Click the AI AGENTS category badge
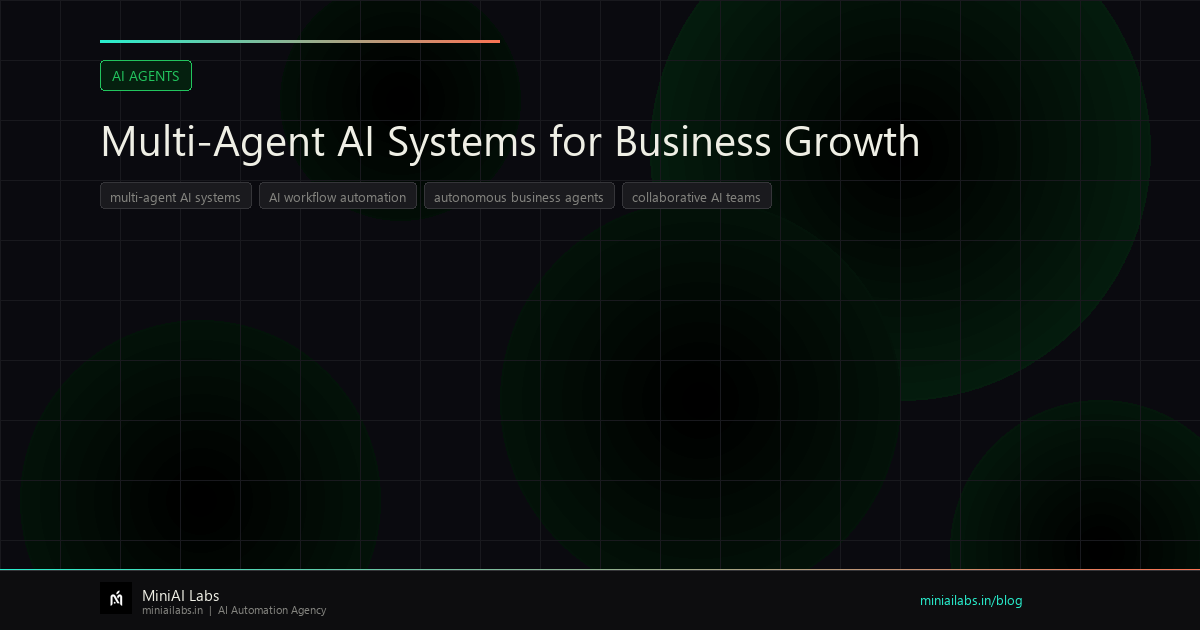 [x=146, y=76]
